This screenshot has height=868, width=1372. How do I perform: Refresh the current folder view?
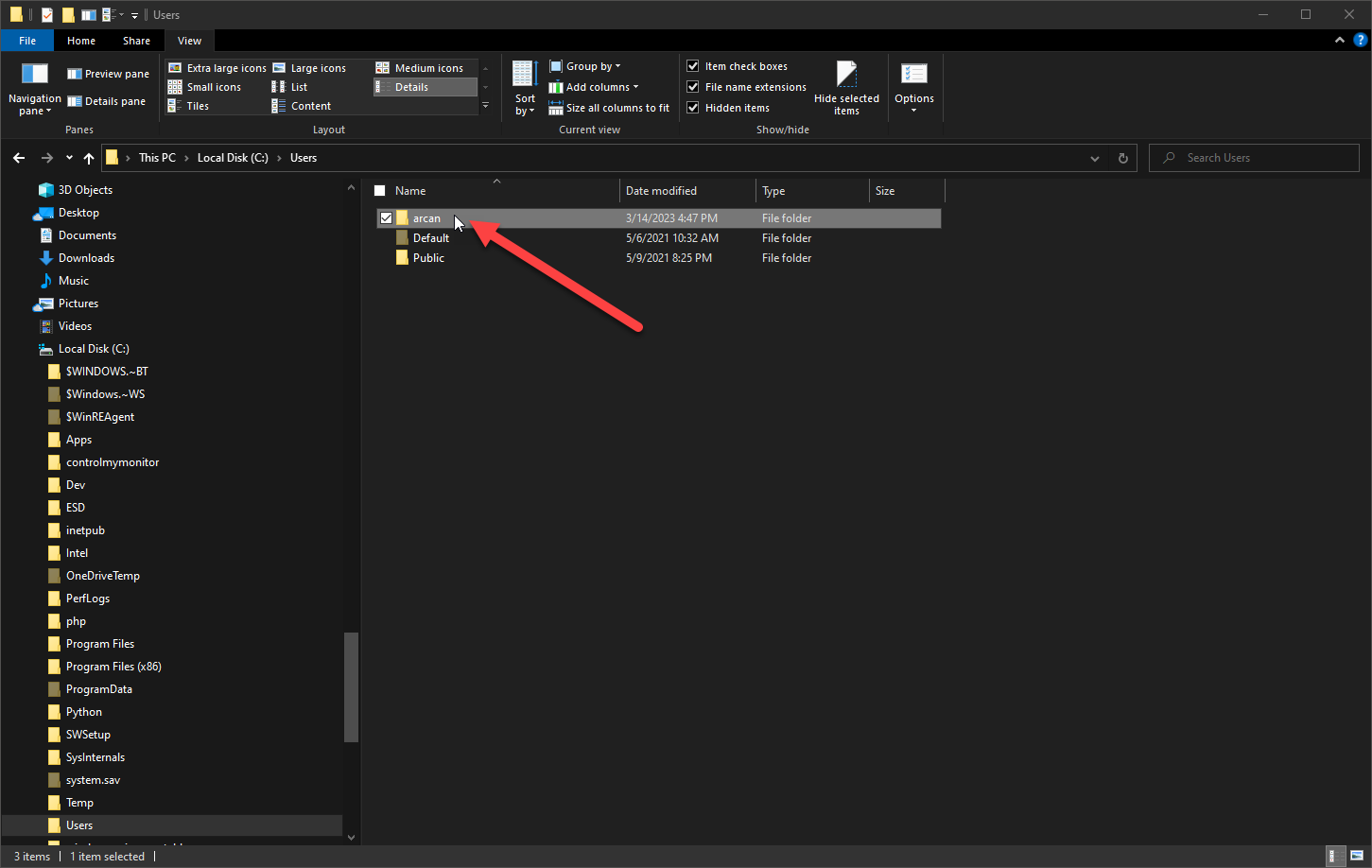pyautogui.click(x=1122, y=158)
